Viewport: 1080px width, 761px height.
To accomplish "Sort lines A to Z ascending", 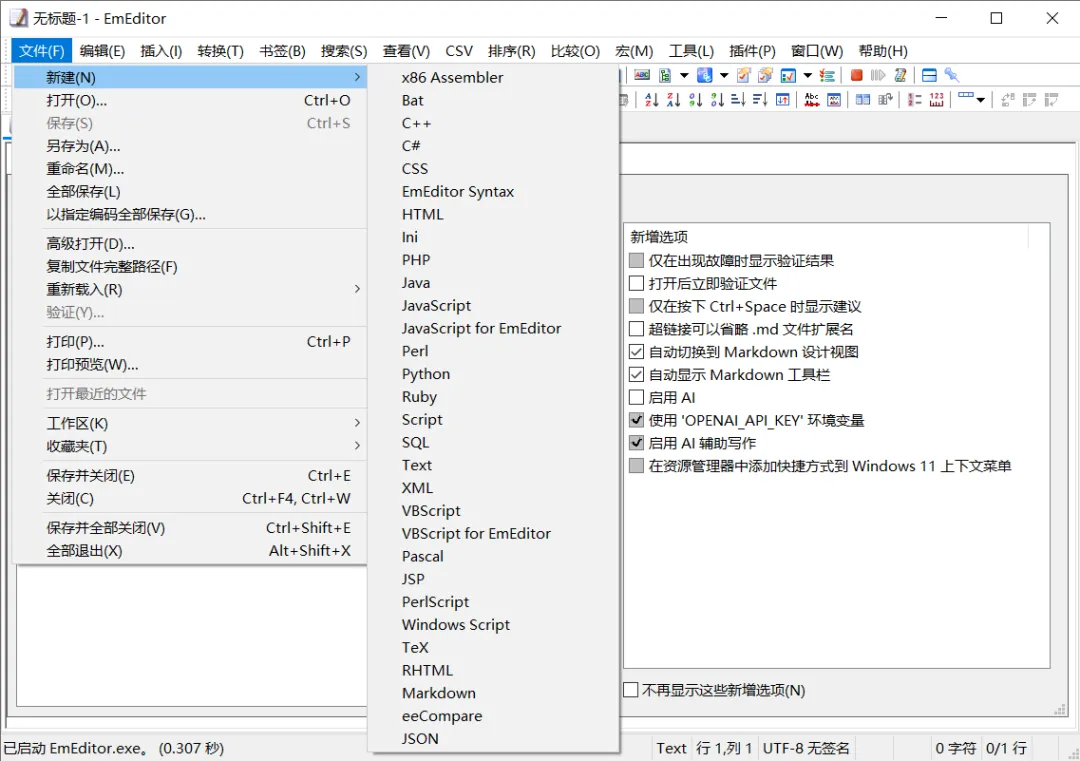I will [x=652, y=100].
